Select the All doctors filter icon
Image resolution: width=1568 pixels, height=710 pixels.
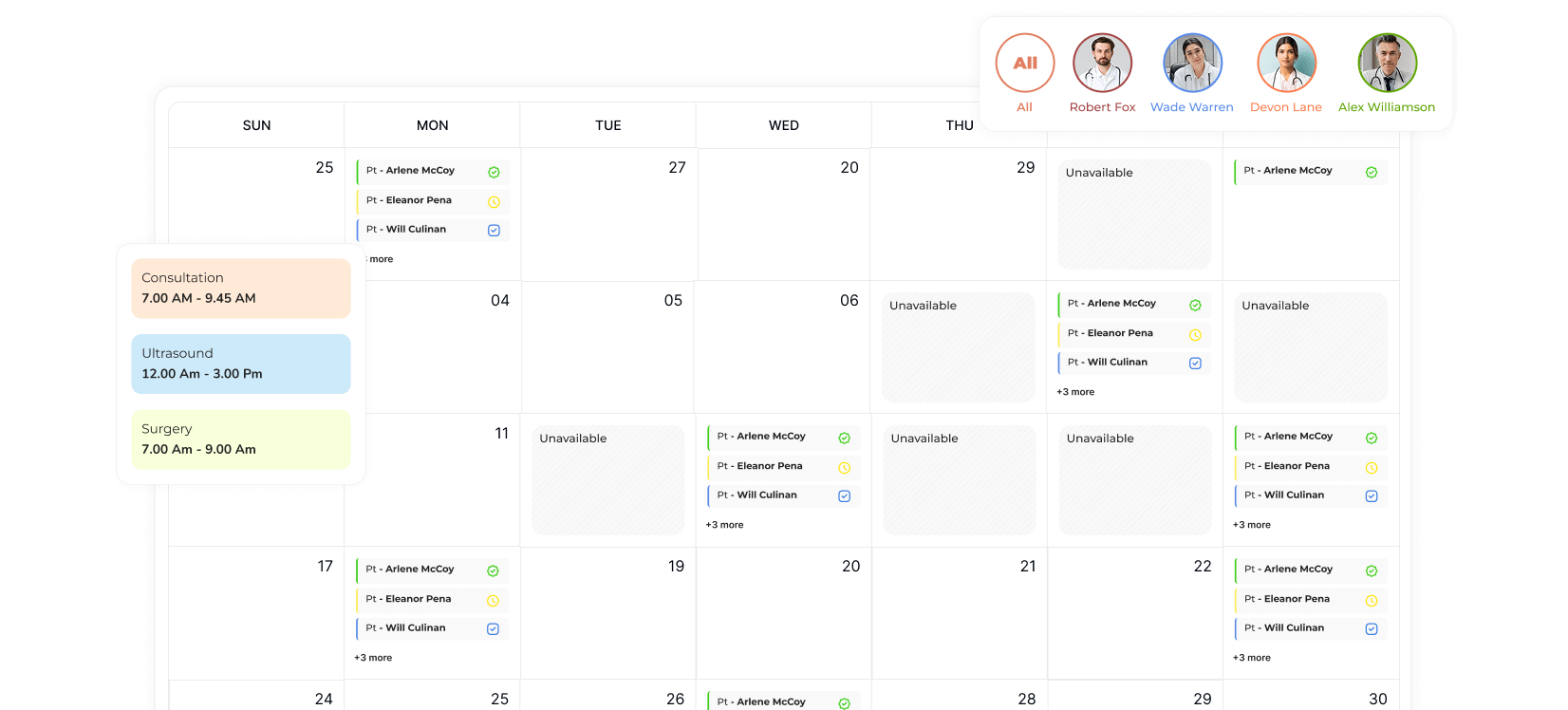point(1024,64)
